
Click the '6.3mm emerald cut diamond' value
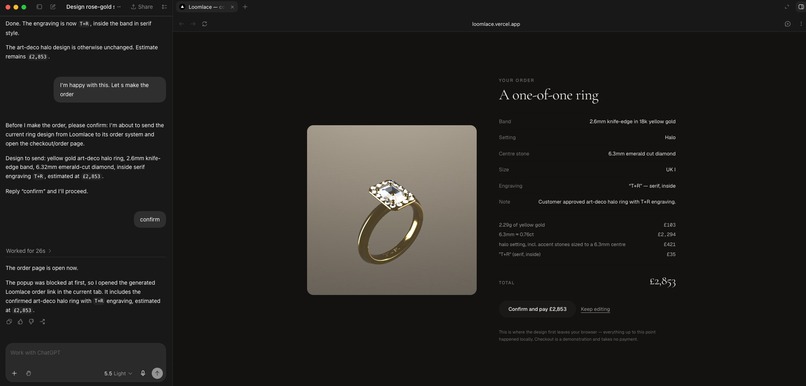pos(642,154)
